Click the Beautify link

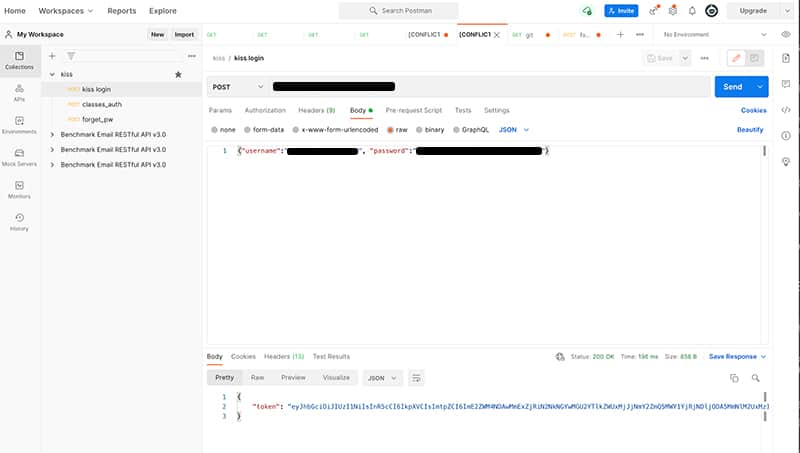750,130
